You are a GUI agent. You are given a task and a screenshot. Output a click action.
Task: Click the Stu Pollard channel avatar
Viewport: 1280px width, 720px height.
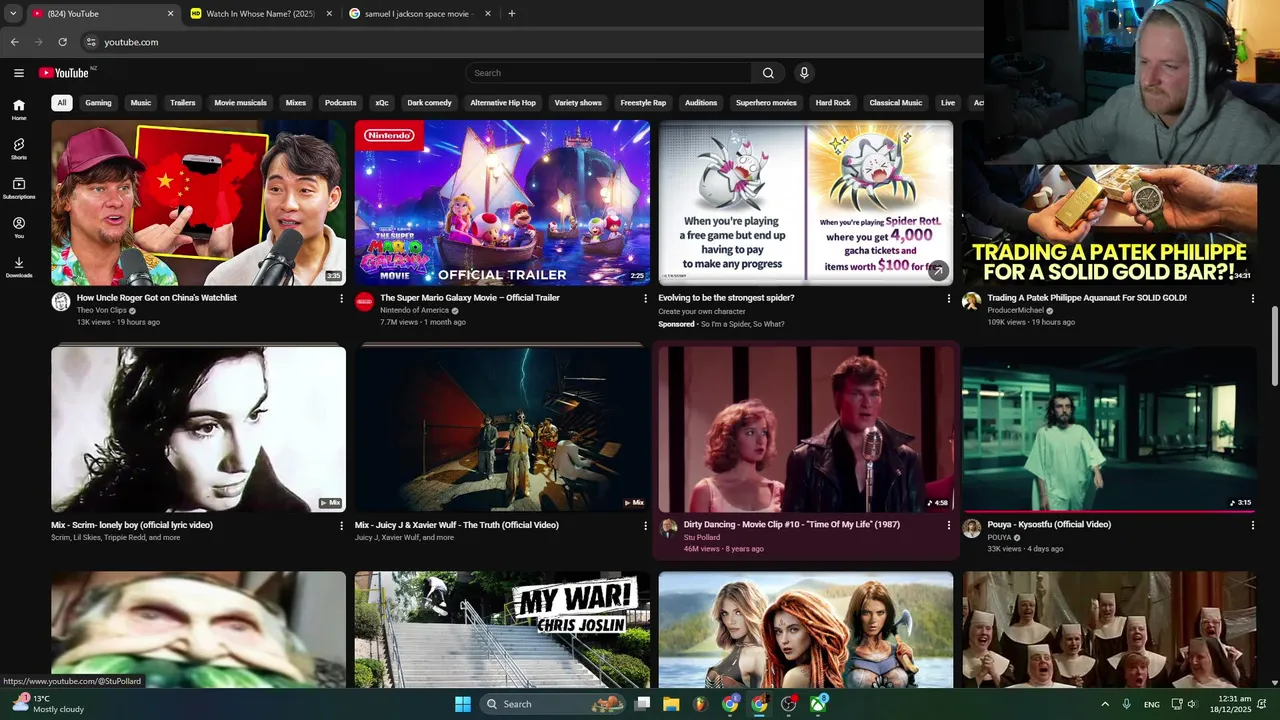tap(668, 528)
